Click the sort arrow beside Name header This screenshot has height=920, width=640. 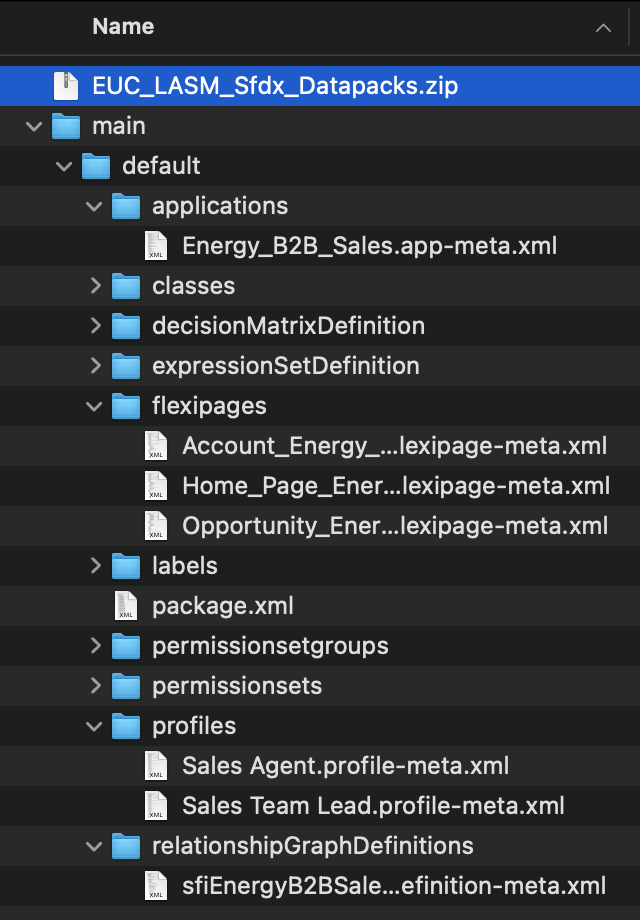tap(603, 27)
